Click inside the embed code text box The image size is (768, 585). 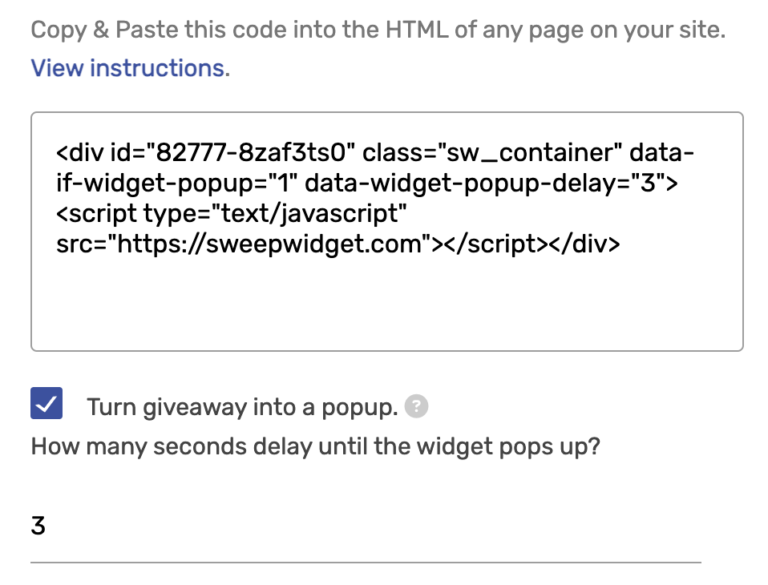[387, 231]
